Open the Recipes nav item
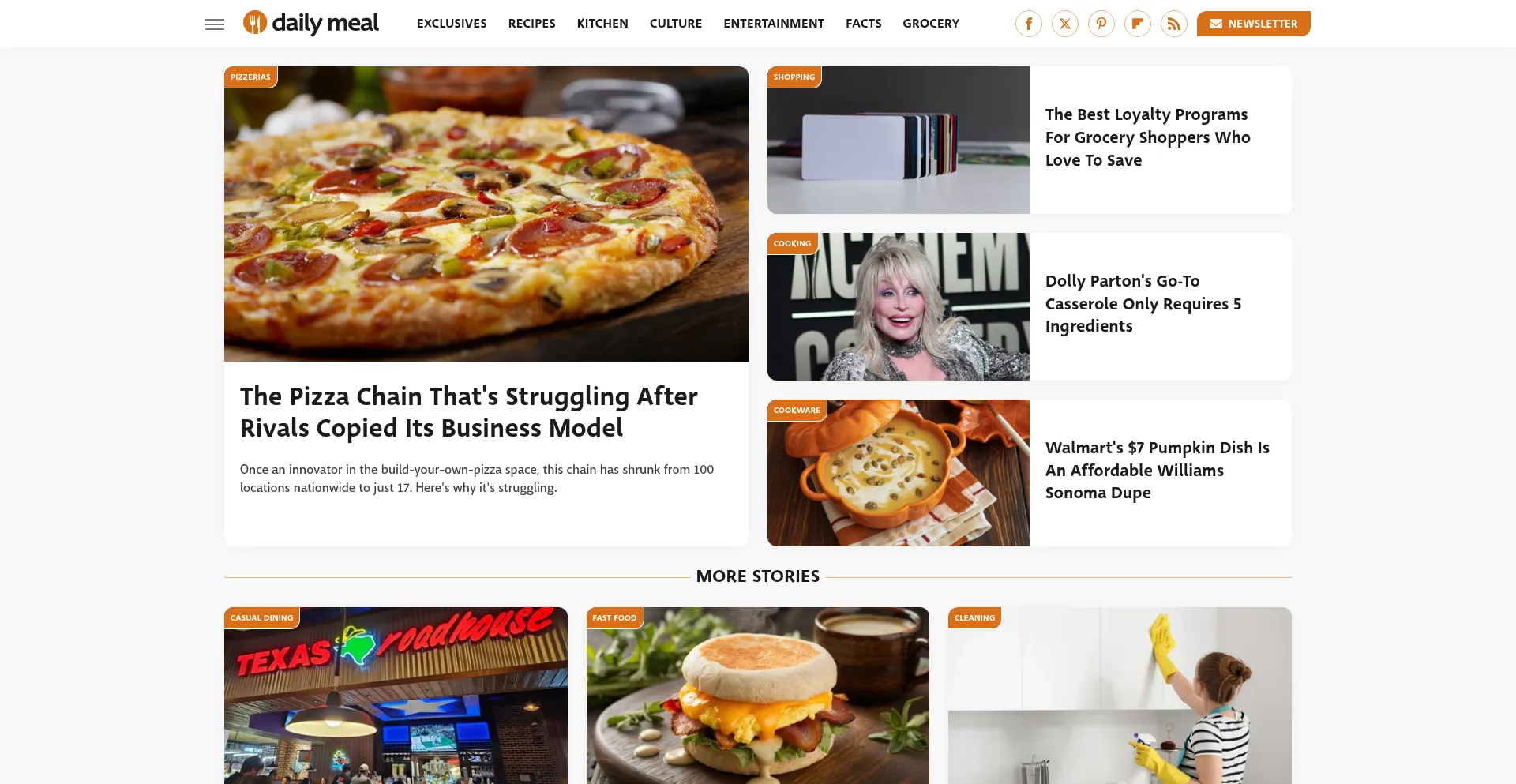 click(x=532, y=24)
